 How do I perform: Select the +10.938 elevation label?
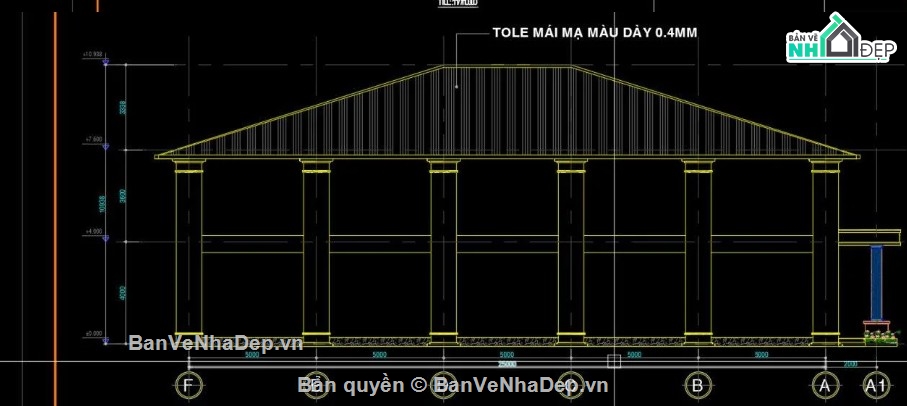93,54
